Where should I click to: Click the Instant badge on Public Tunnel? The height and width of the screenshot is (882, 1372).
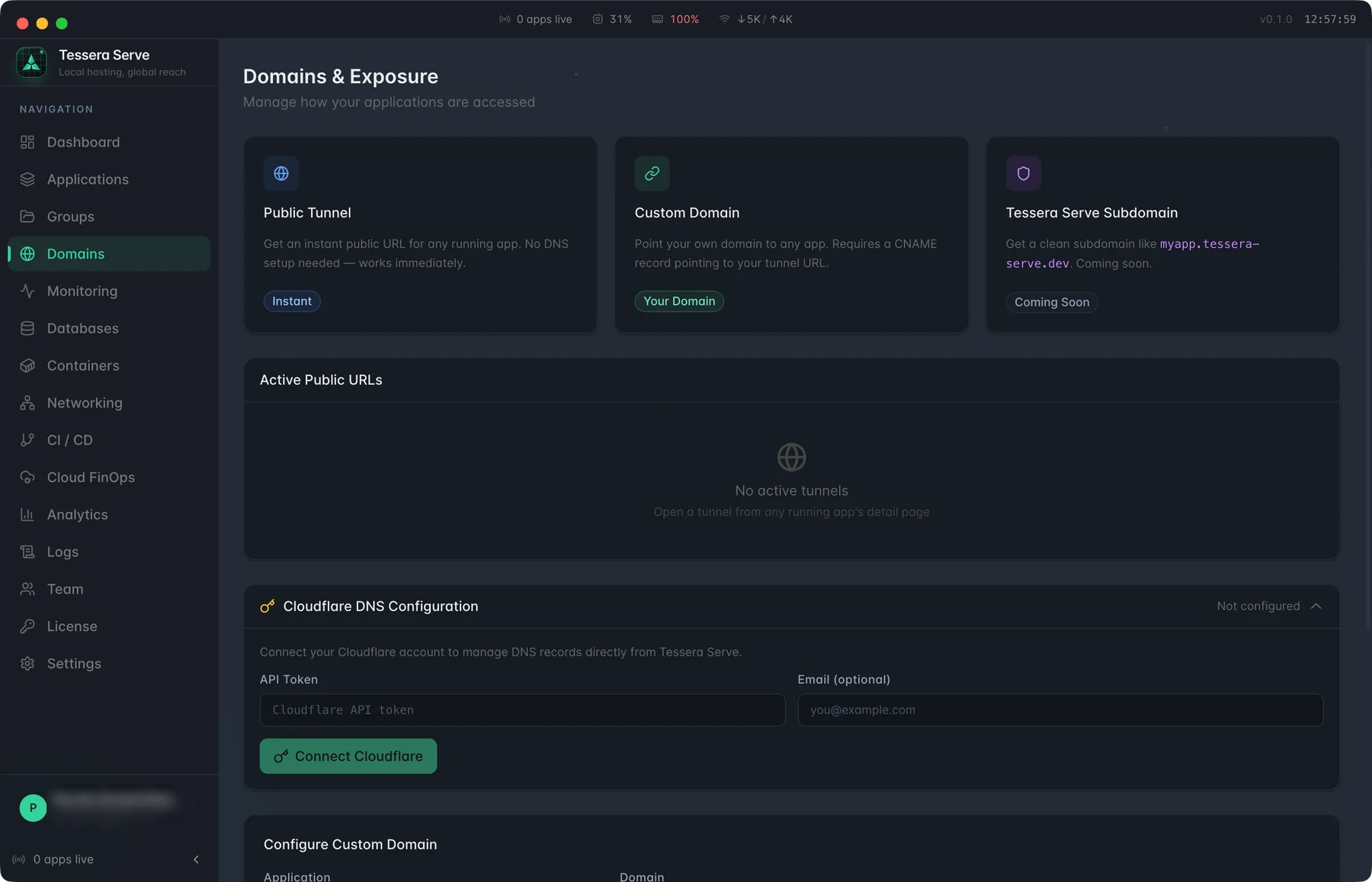tap(292, 301)
